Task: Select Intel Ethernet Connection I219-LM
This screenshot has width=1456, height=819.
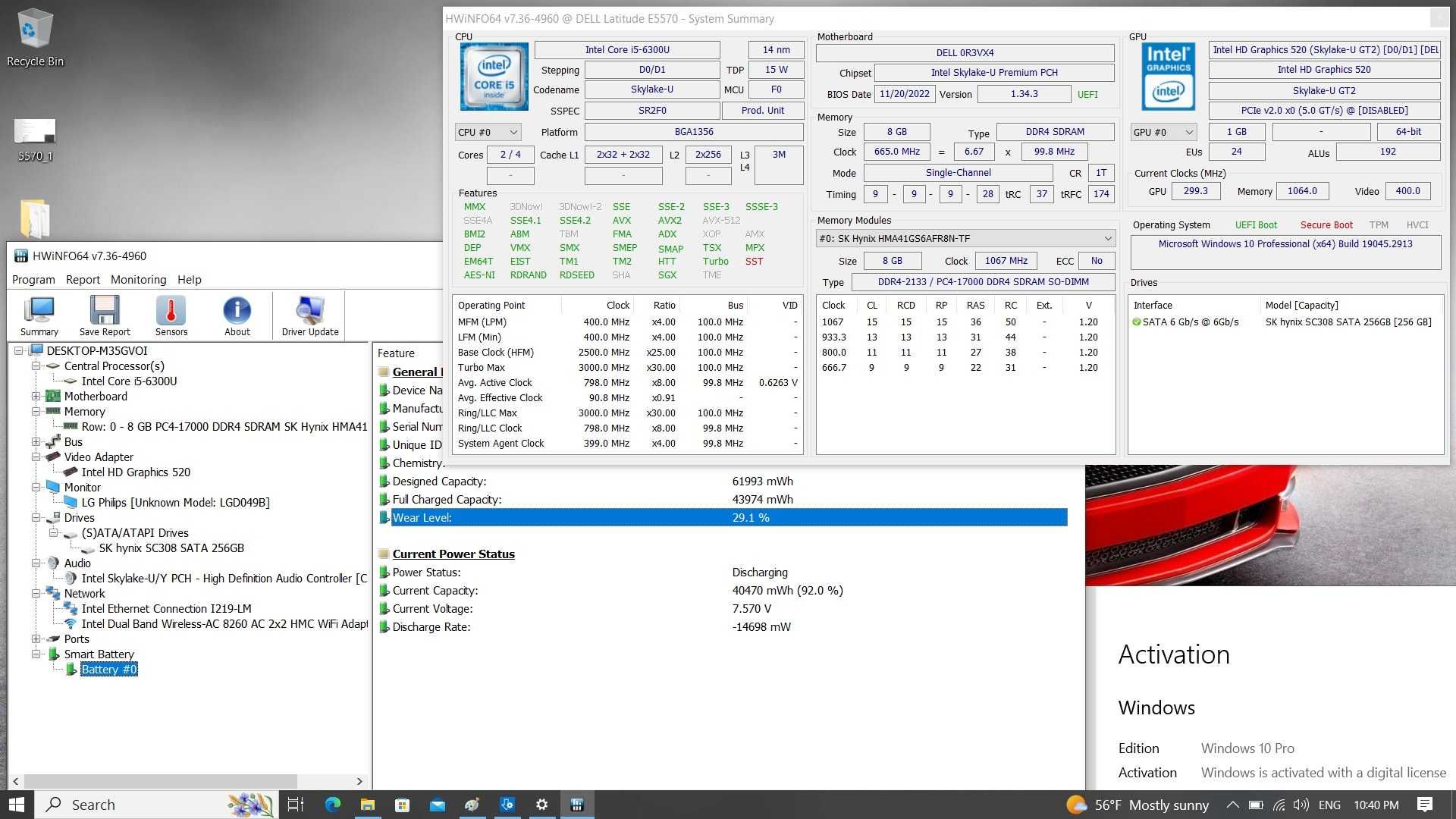Action: (166, 608)
